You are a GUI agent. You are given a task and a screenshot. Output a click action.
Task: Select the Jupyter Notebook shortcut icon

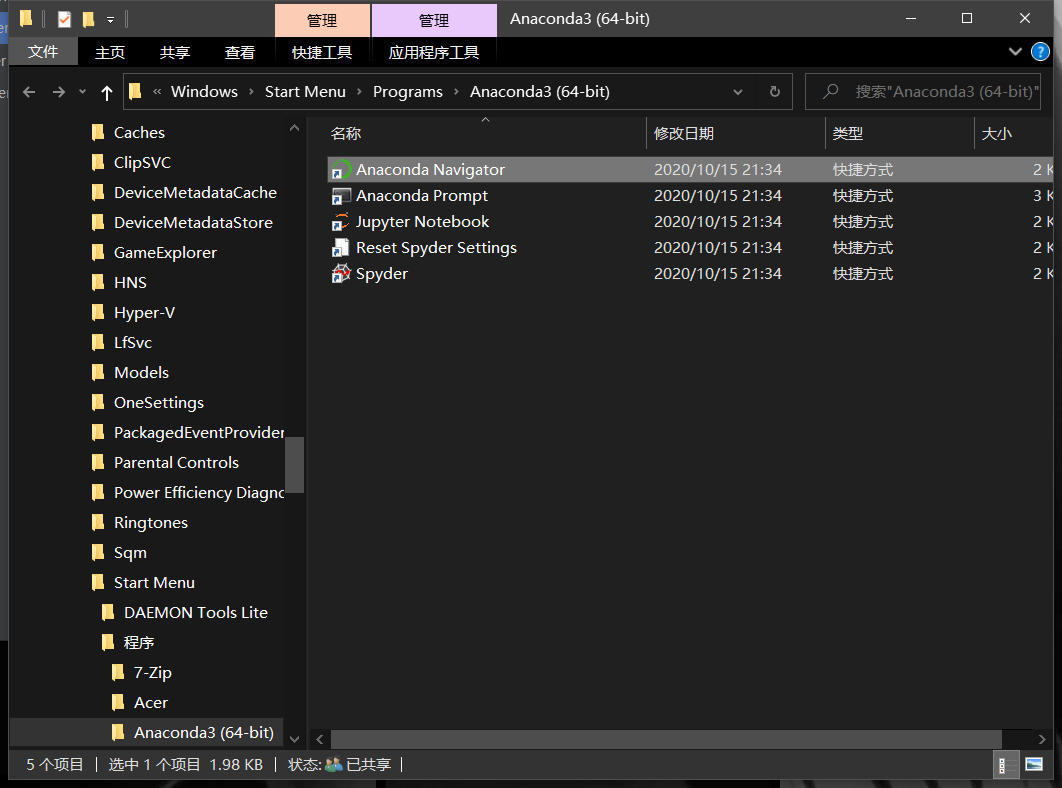coord(341,222)
